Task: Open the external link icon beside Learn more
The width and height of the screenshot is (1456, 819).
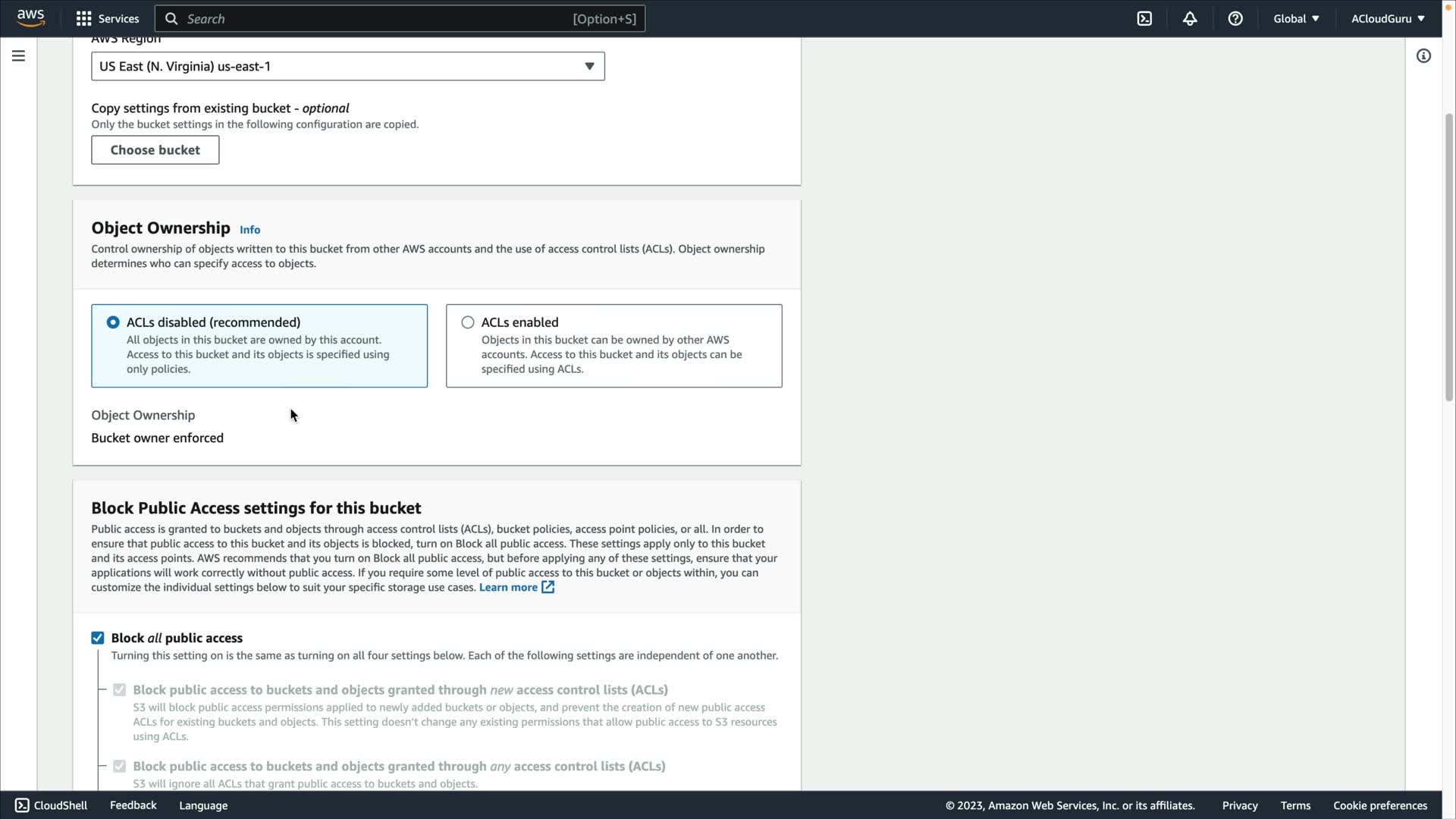Action: click(548, 588)
